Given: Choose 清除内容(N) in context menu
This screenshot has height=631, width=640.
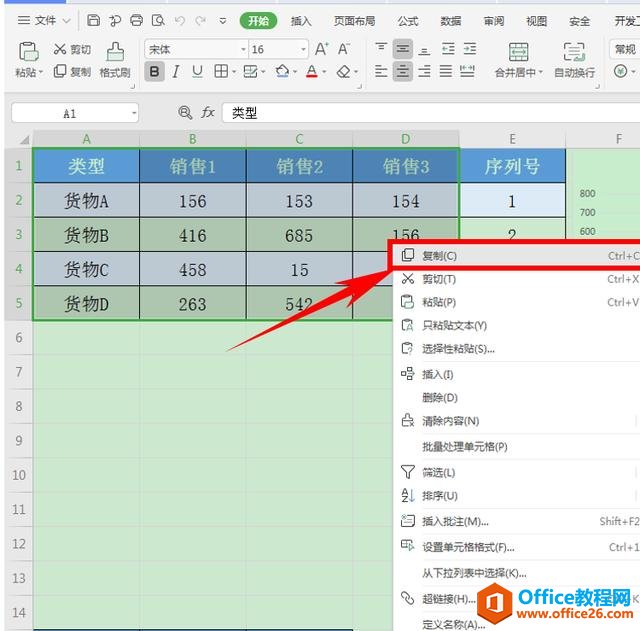Looking at the screenshot, I should pos(518,421).
